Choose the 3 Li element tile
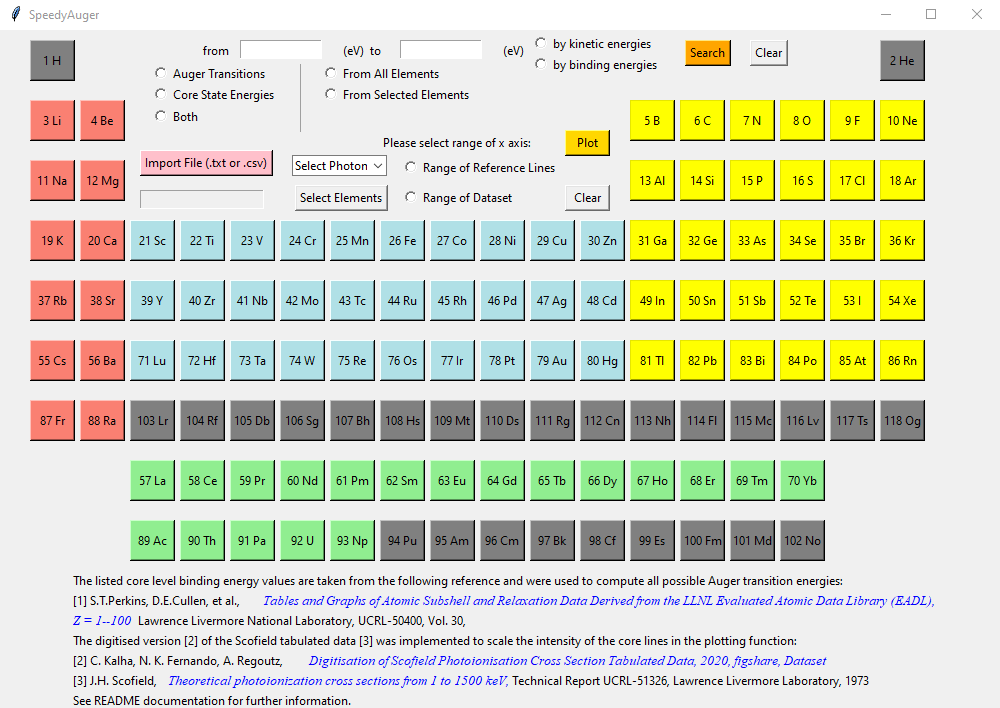This screenshot has width=1000, height=708. point(52,121)
